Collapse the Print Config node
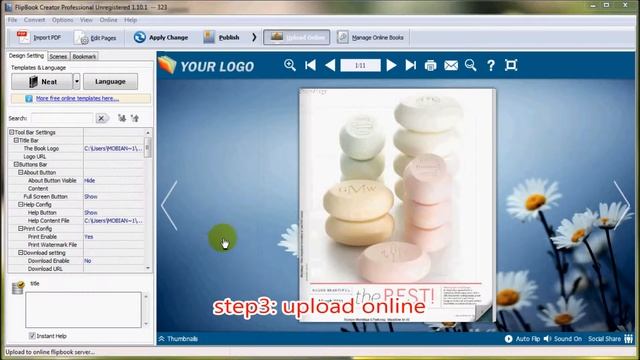Viewport: 640px width, 360px height. (x=20, y=229)
